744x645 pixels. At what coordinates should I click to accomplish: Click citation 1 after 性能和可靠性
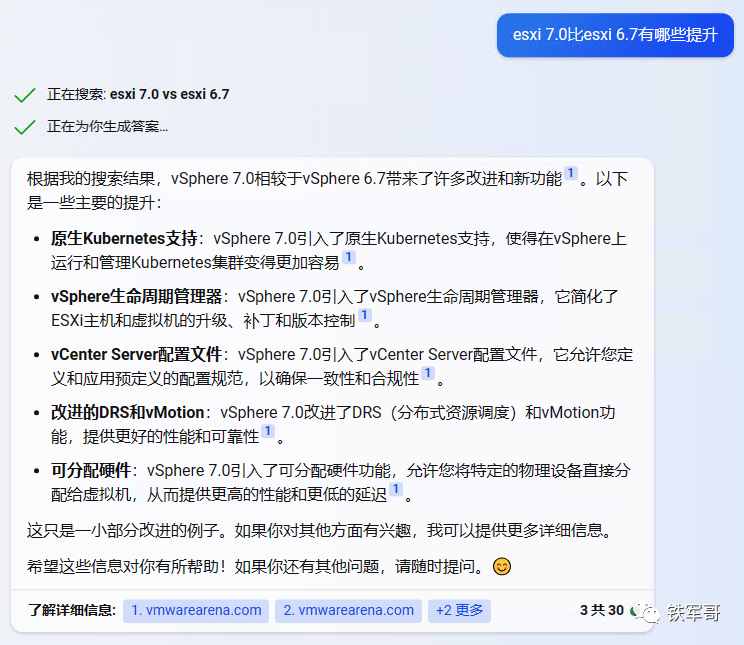pos(268,431)
